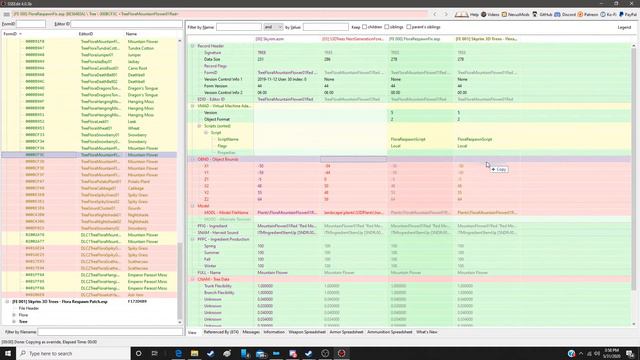Open the NexusMods link icon
The height and width of the screenshot is (360, 640).
pos(504,14)
